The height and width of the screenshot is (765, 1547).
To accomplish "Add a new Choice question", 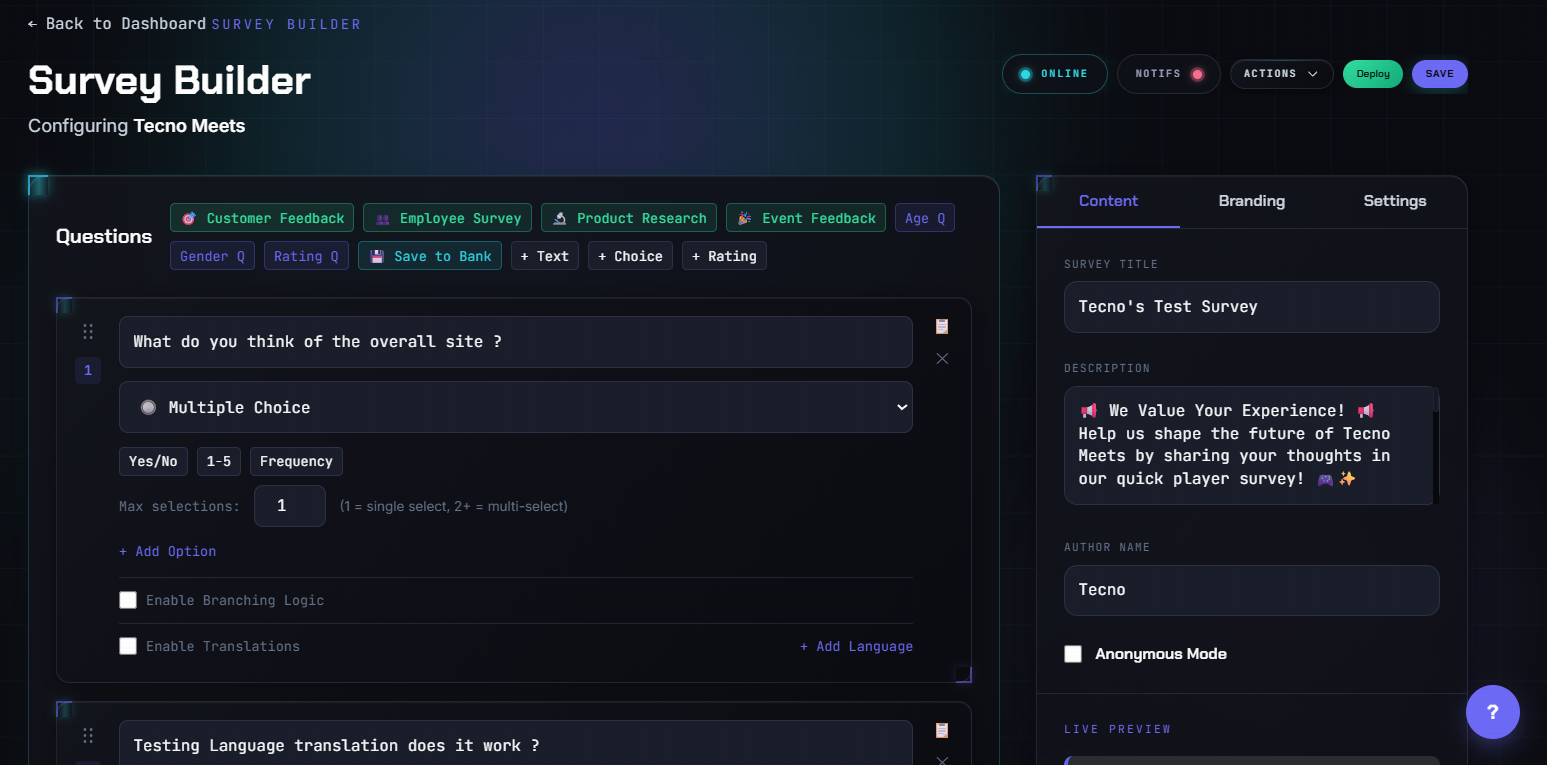I will [x=630, y=256].
